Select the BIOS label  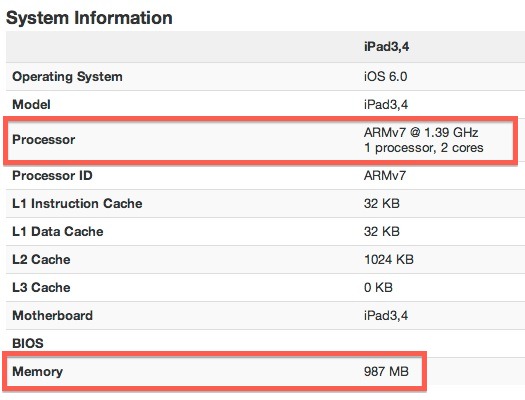(28, 343)
